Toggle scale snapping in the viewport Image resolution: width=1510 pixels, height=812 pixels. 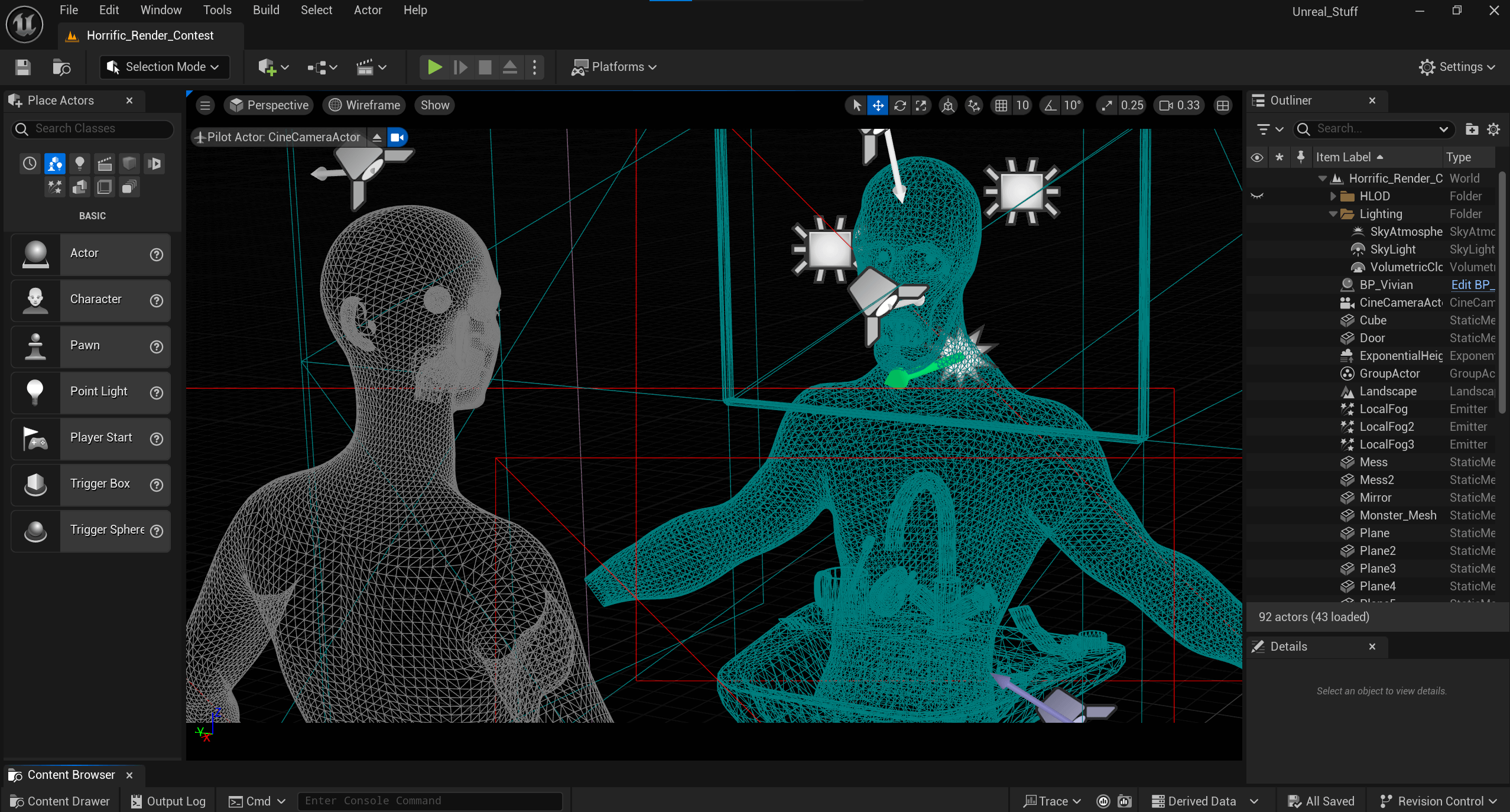coord(1106,105)
